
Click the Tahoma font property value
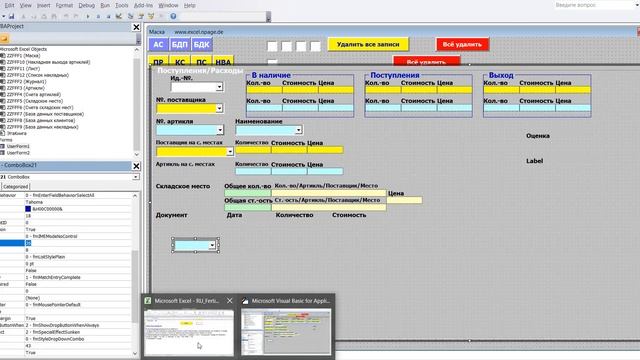point(34,202)
